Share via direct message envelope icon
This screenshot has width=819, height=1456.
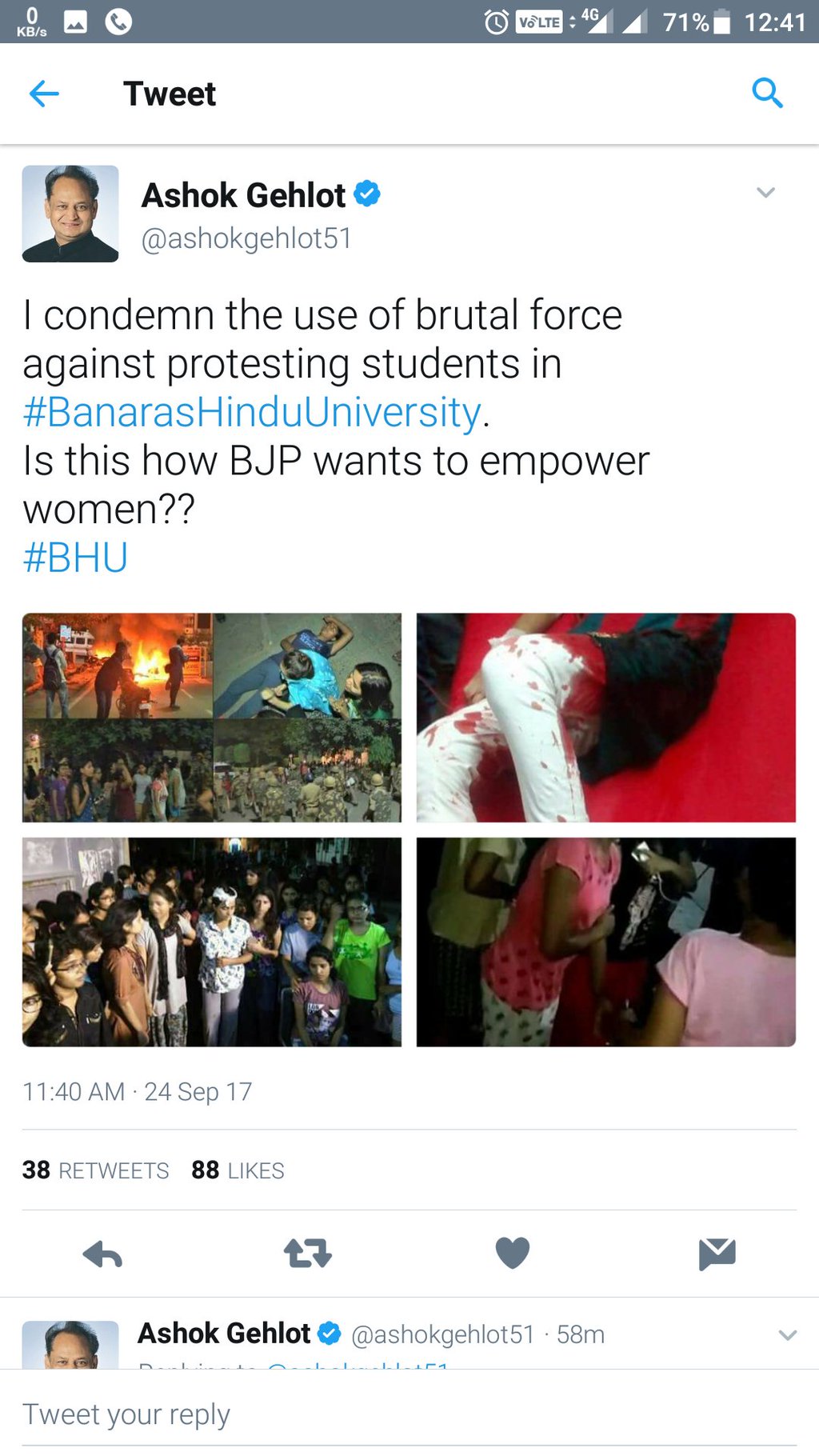tap(717, 1254)
